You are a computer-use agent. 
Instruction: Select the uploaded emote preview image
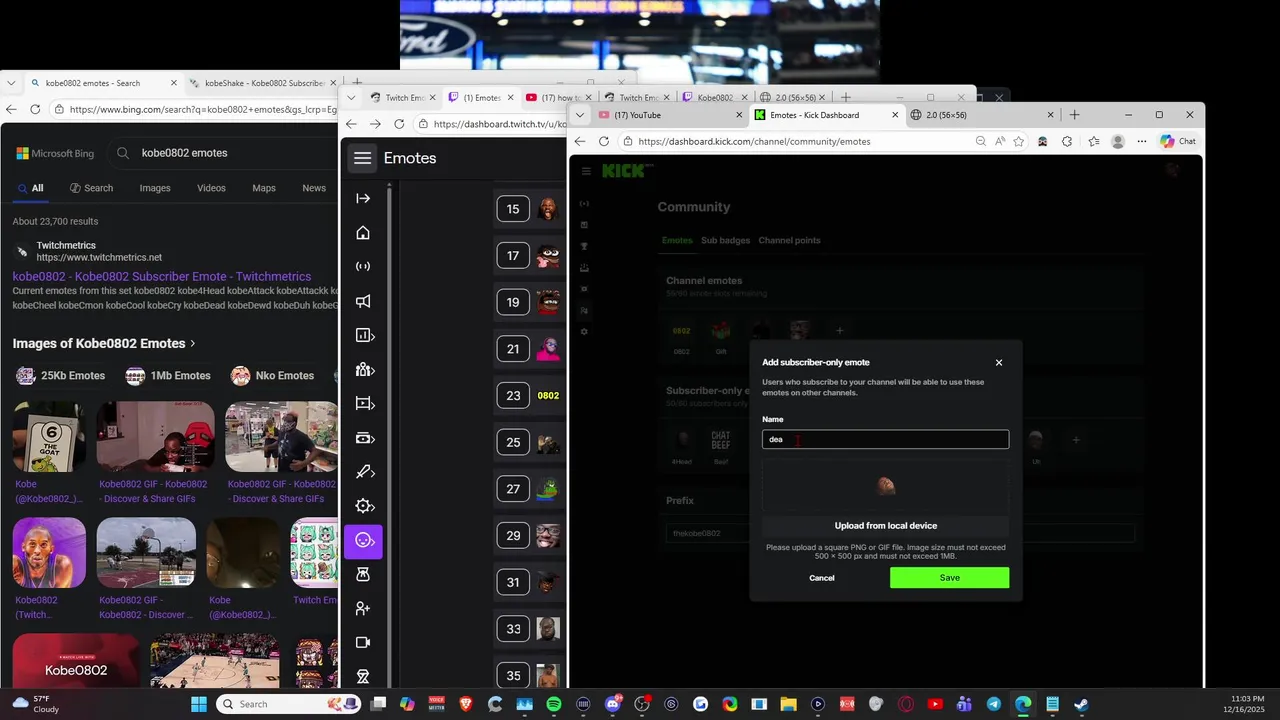coord(886,486)
